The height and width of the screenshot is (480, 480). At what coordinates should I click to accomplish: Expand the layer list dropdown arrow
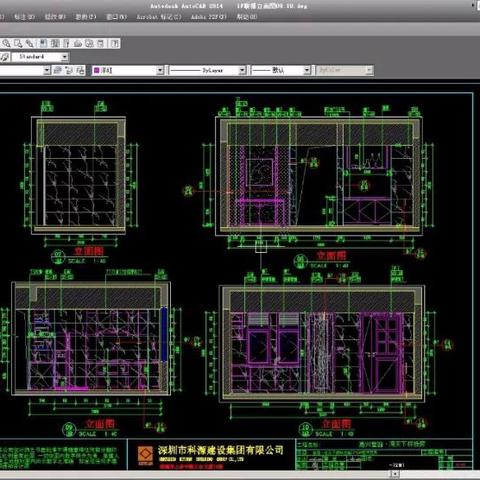pyautogui.click(x=47, y=70)
